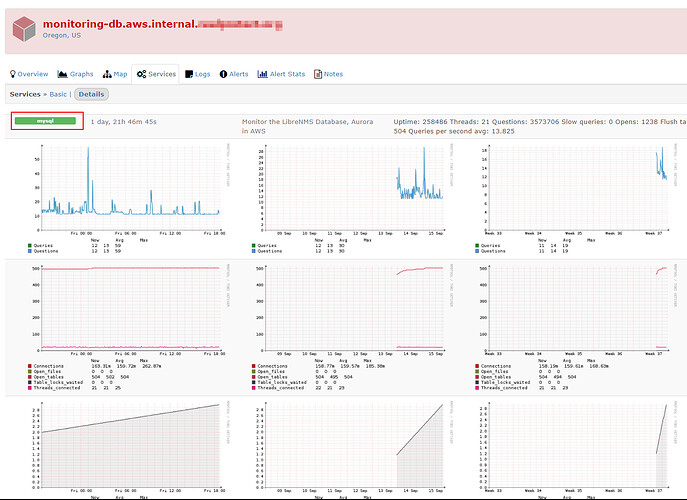Click red Connections legend swatch in daily graph
The image size is (687, 500).
(x=30, y=366)
